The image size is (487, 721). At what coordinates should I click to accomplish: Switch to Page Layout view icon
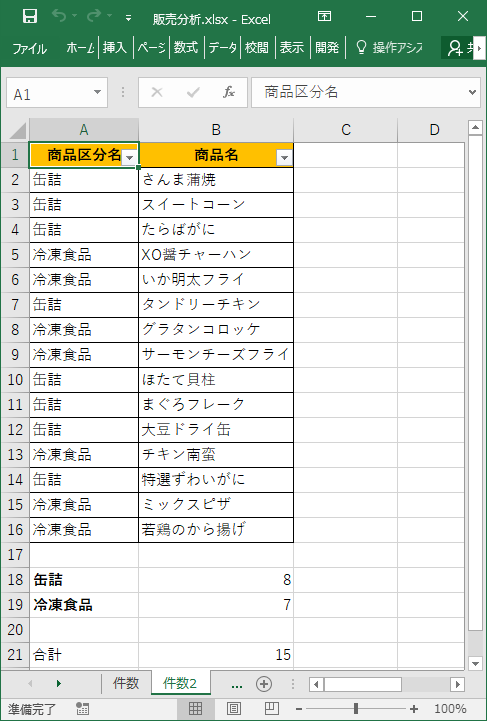[234, 709]
